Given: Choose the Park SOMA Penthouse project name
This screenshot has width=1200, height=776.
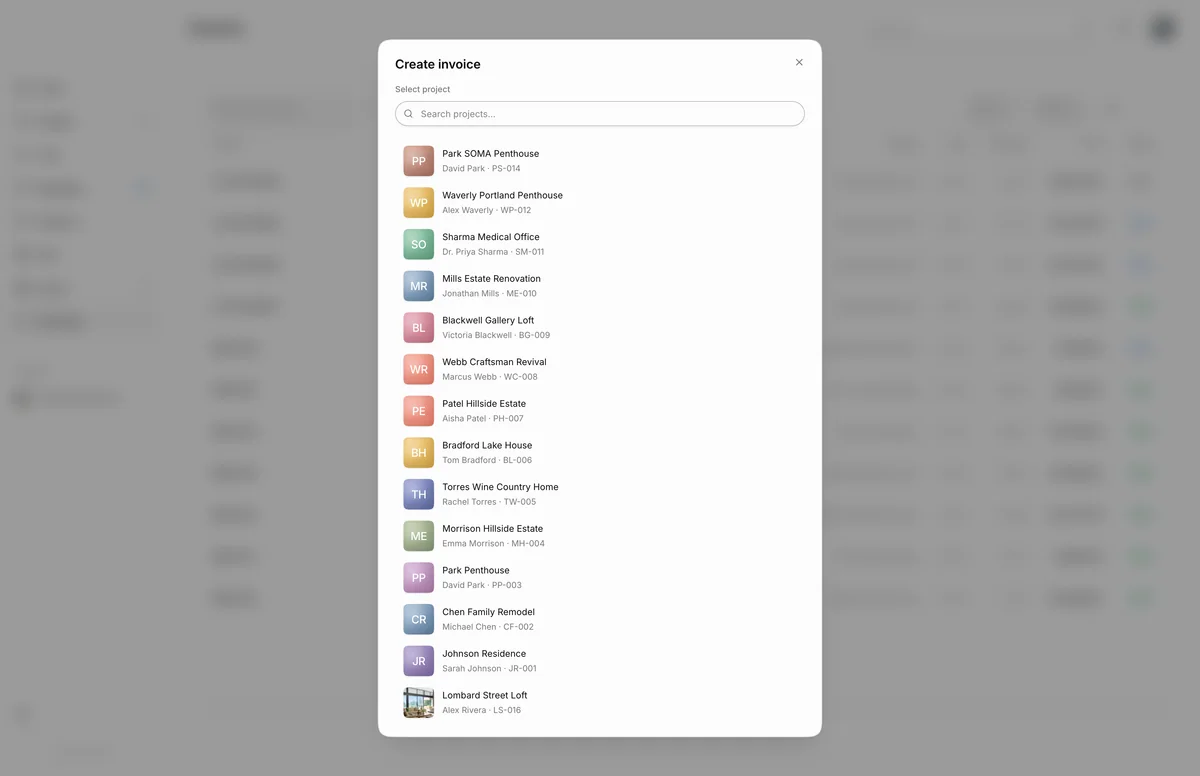Looking at the screenshot, I should tap(491, 154).
